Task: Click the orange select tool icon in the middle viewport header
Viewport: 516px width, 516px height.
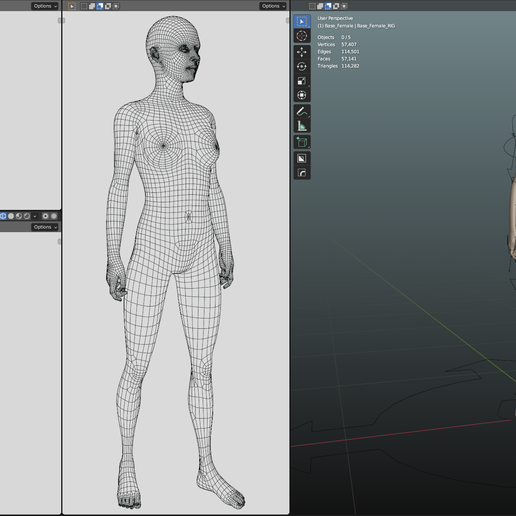Action: coord(72,6)
